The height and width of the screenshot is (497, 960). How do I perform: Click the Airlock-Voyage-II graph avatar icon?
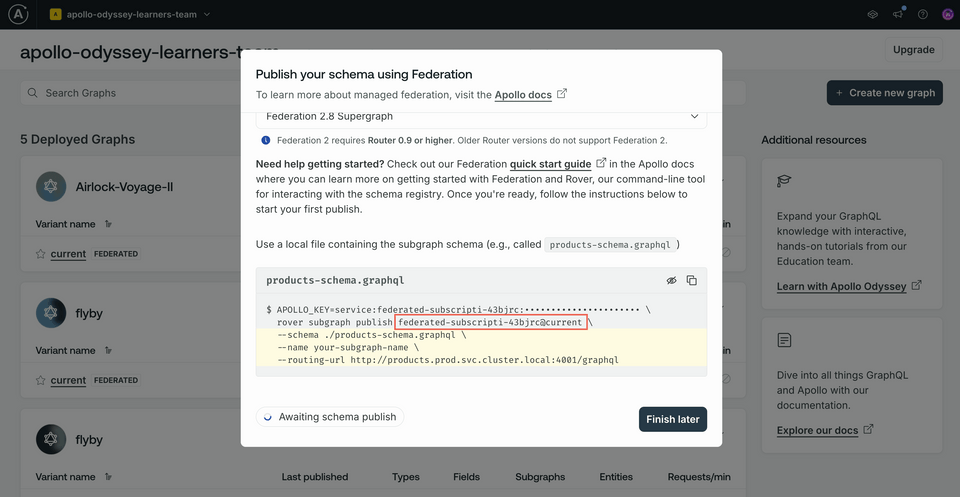pyautogui.click(x=51, y=187)
